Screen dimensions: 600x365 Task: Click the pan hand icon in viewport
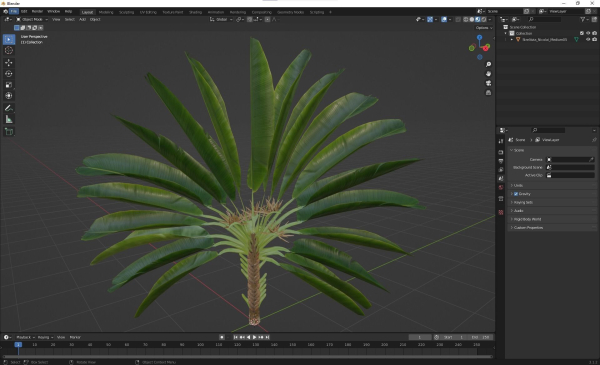[x=488, y=74]
